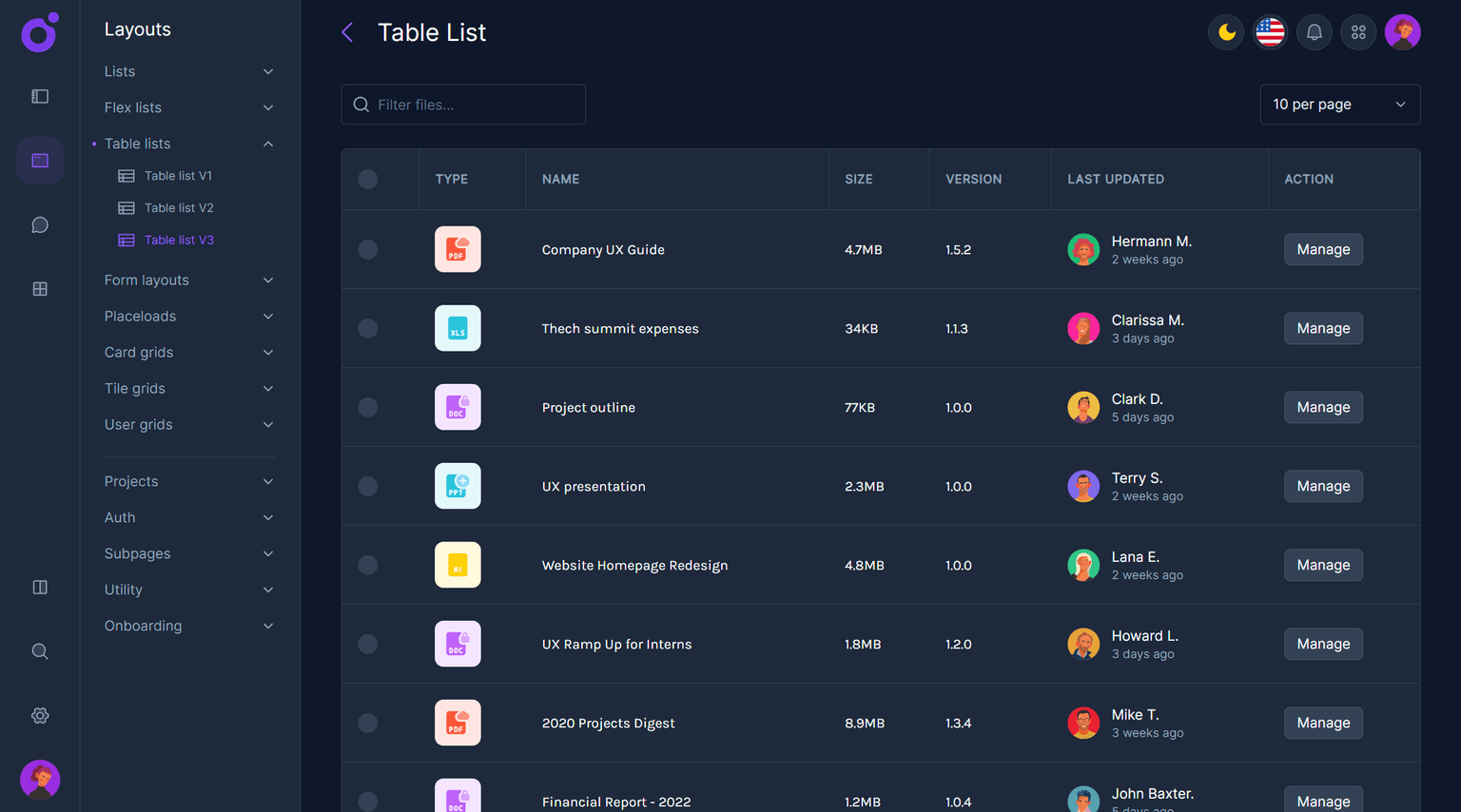This screenshot has width=1461, height=812.
Task: Collapse the sidebar using the panel icon
Action: 39,95
